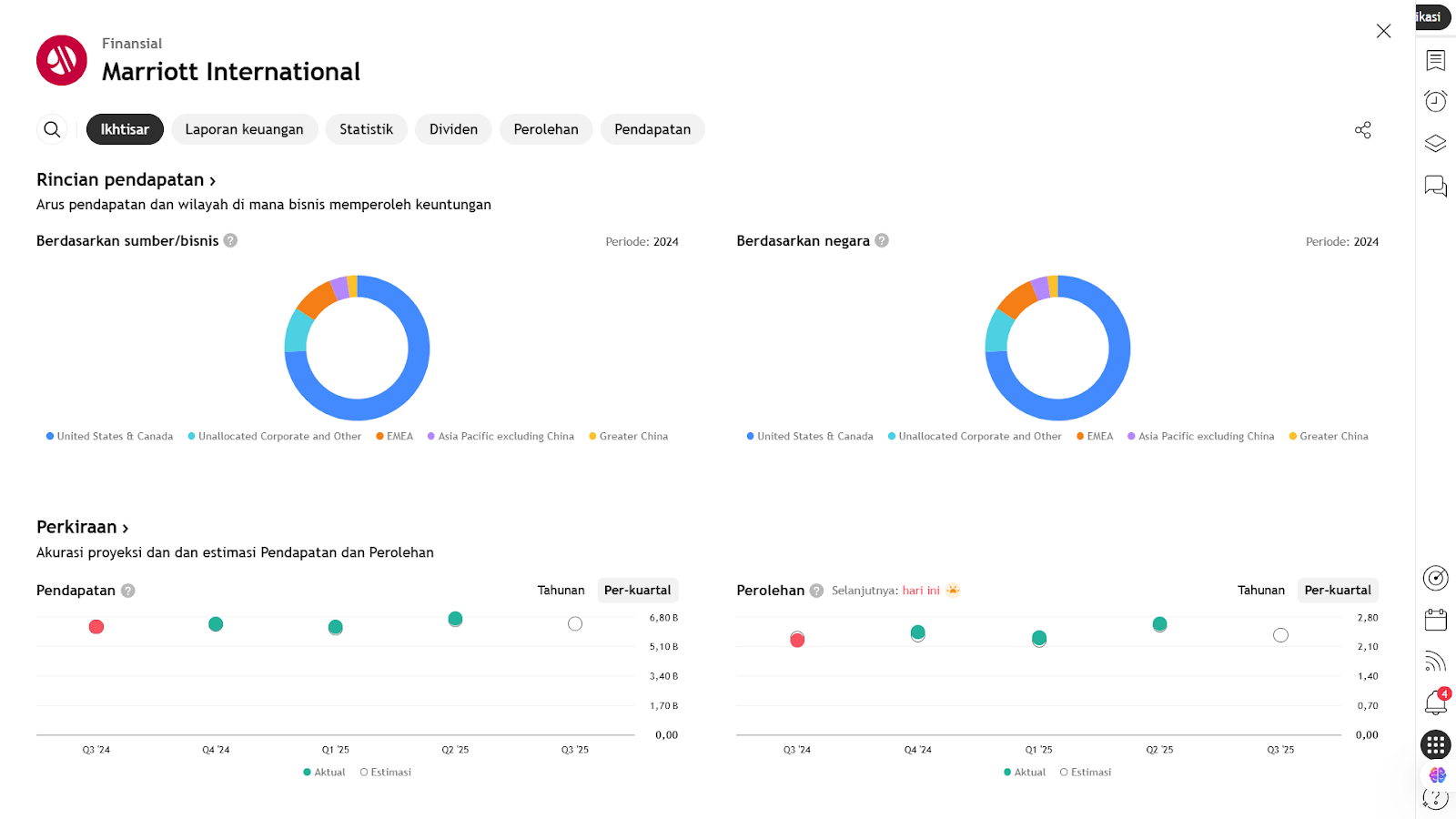Screen dimensions: 1456x819
Task: Click the share icon
Action: click(1362, 130)
